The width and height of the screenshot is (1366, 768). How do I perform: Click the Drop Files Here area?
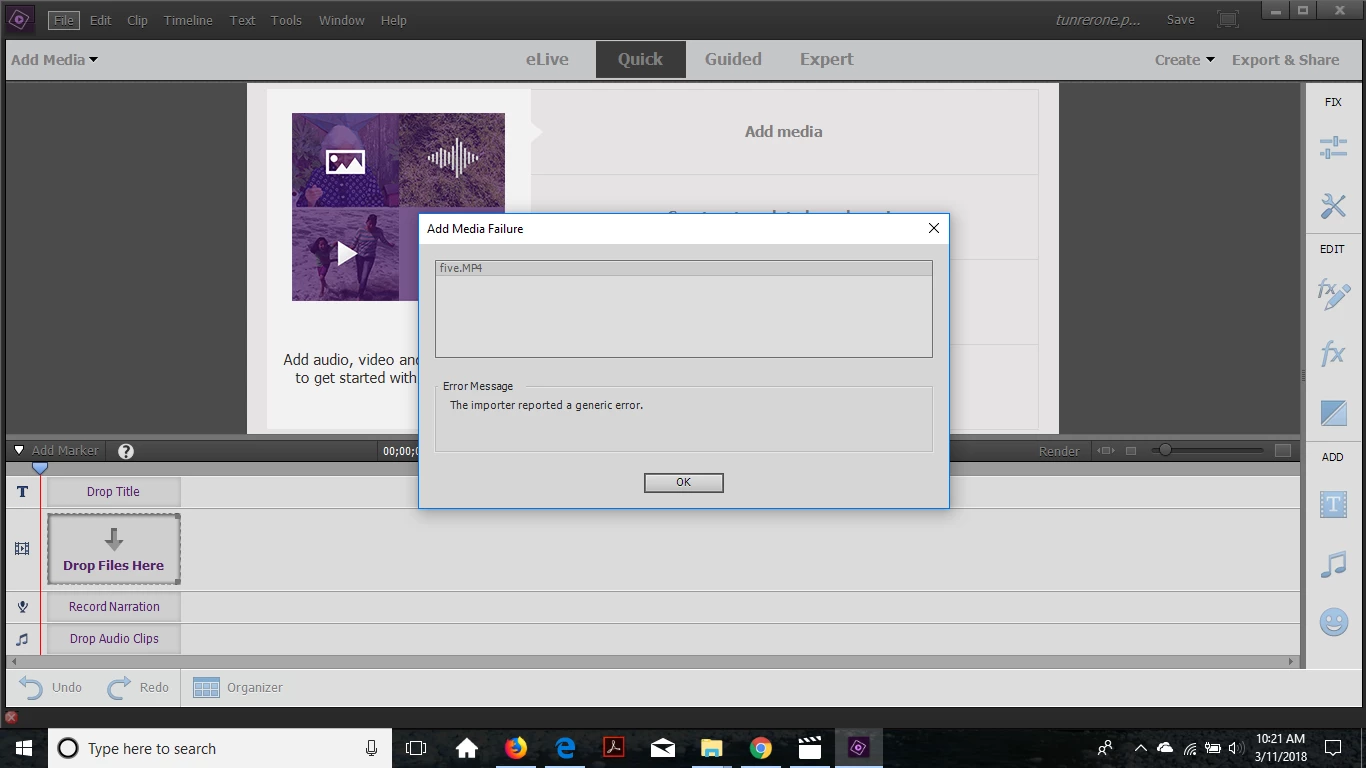coord(113,549)
